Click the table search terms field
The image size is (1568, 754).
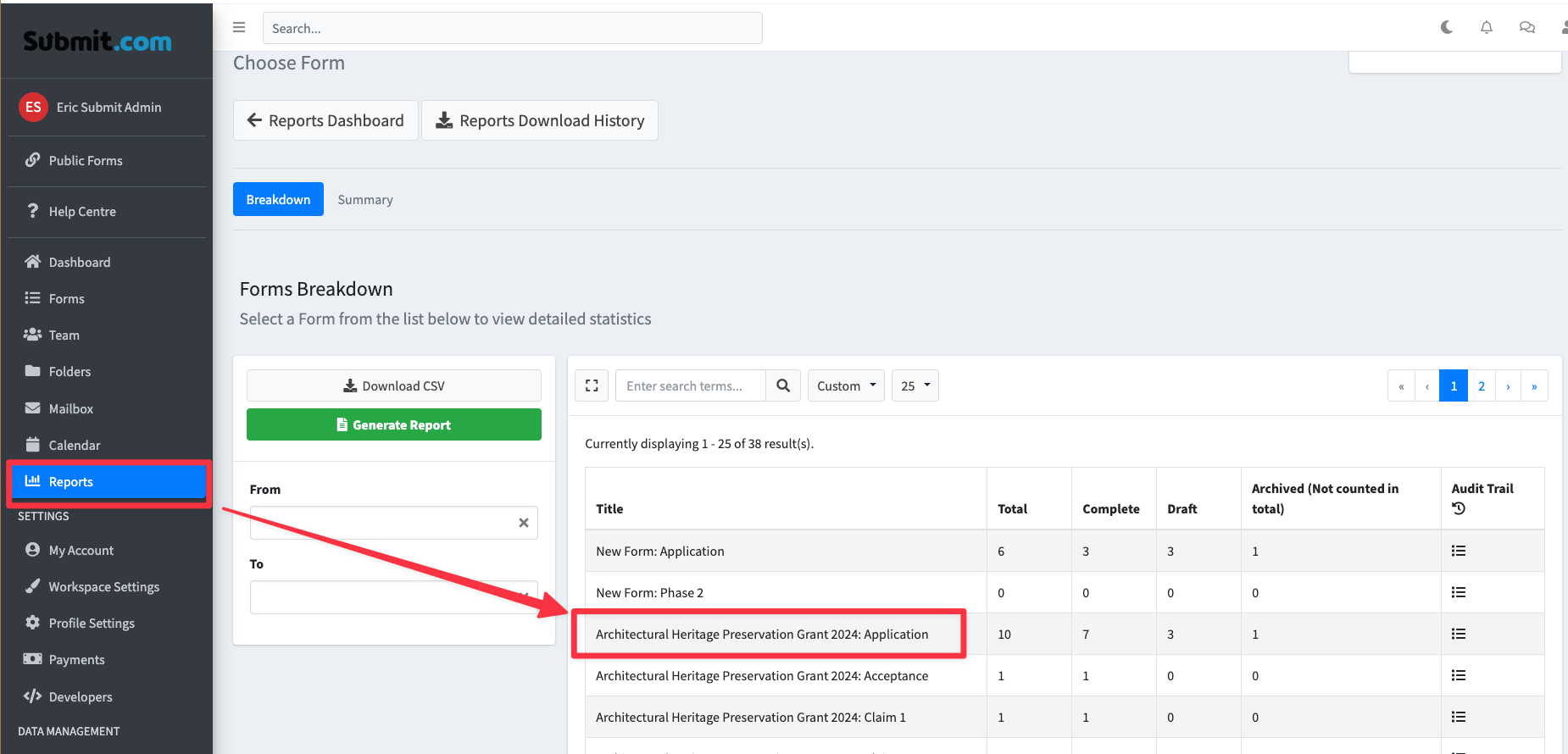pos(690,385)
